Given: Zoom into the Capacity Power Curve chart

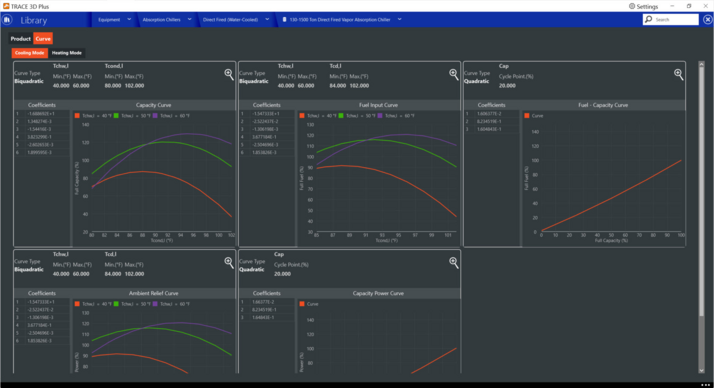Looking at the screenshot, I should click(x=454, y=262).
